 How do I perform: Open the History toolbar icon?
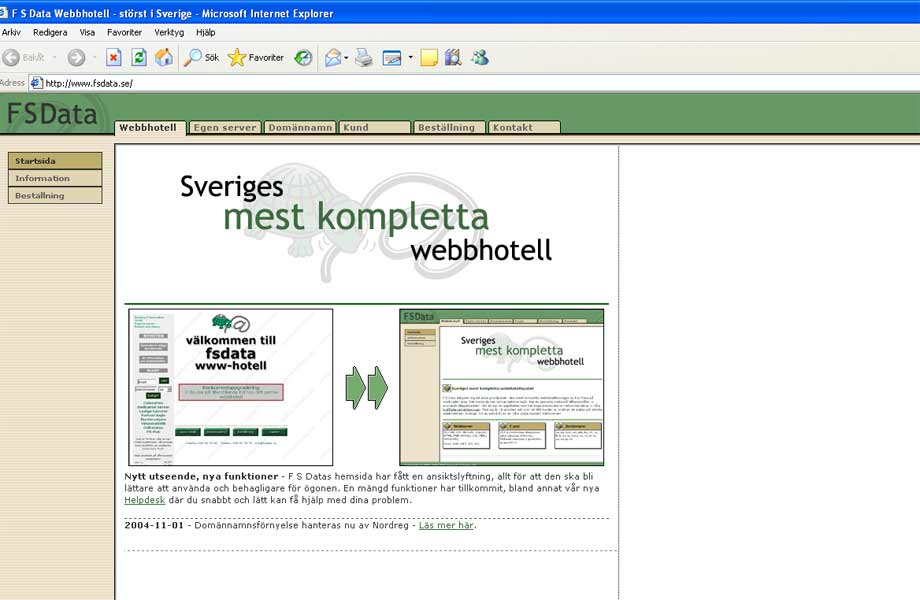303,57
